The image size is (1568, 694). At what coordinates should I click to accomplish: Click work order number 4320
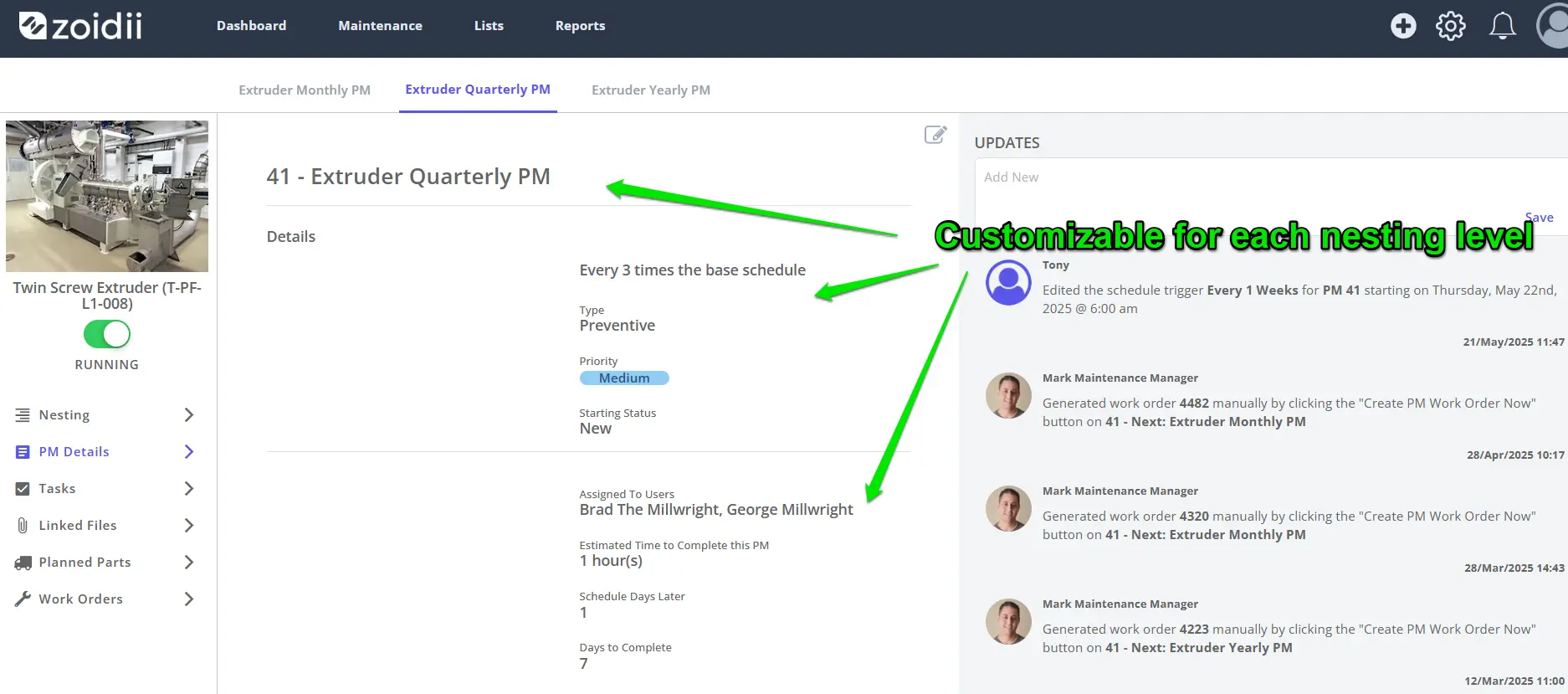coord(1194,517)
